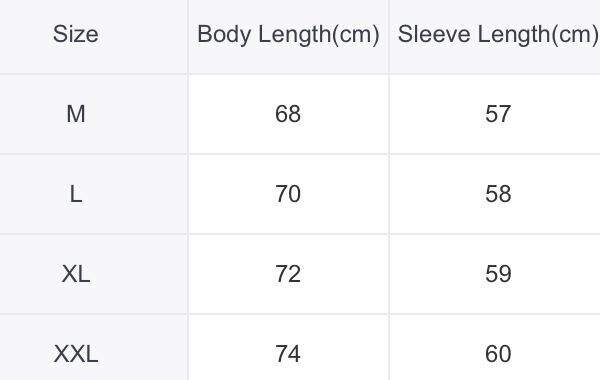This screenshot has width=600, height=380.
Task: Select sleeve length value 57
Action: [498, 114]
